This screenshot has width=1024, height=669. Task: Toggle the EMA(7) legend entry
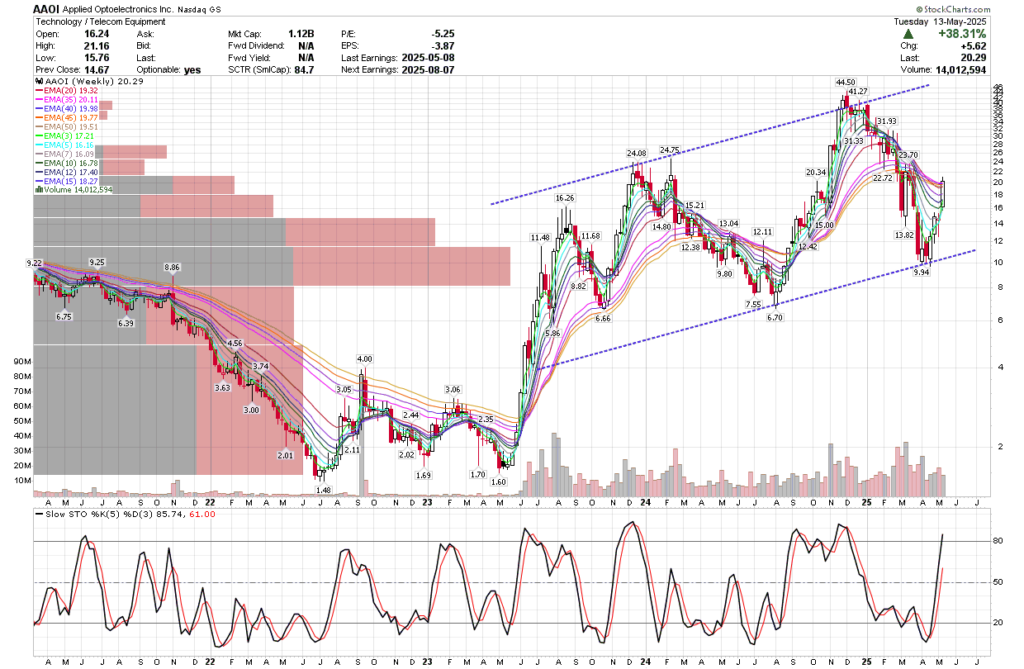(68, 153)
